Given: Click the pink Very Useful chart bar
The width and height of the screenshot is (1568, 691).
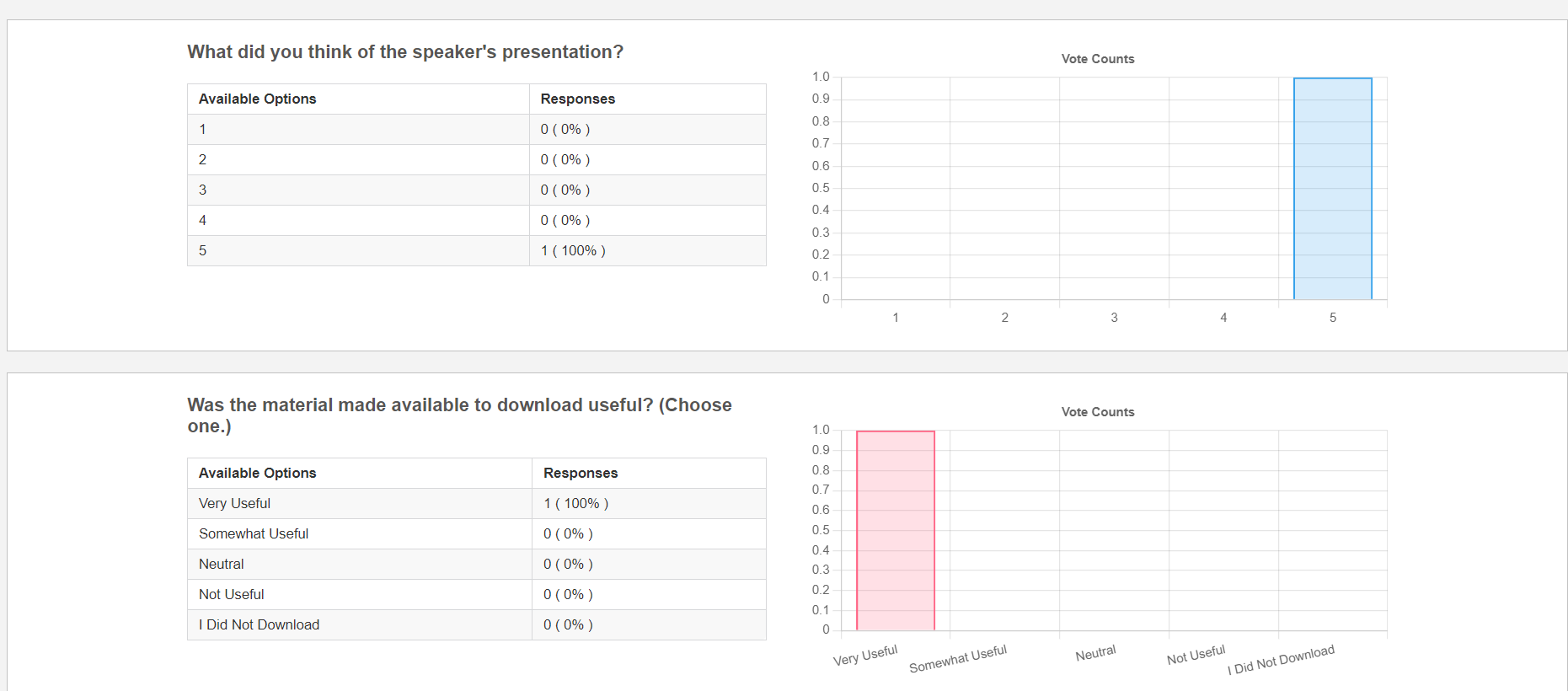Looking at the screenshot, I should click(895, 531).
